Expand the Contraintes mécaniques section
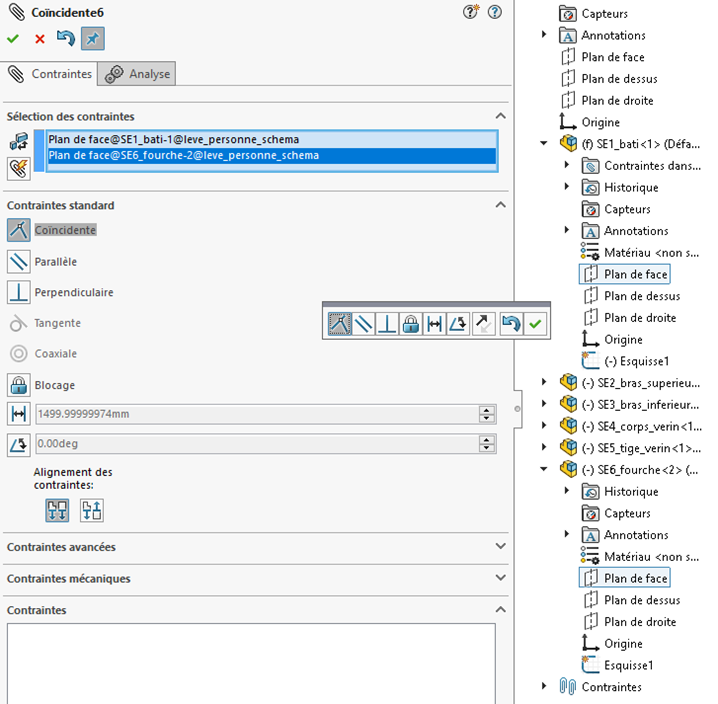Viewport: 718px width, 704px height. click(x=500, y=578)
